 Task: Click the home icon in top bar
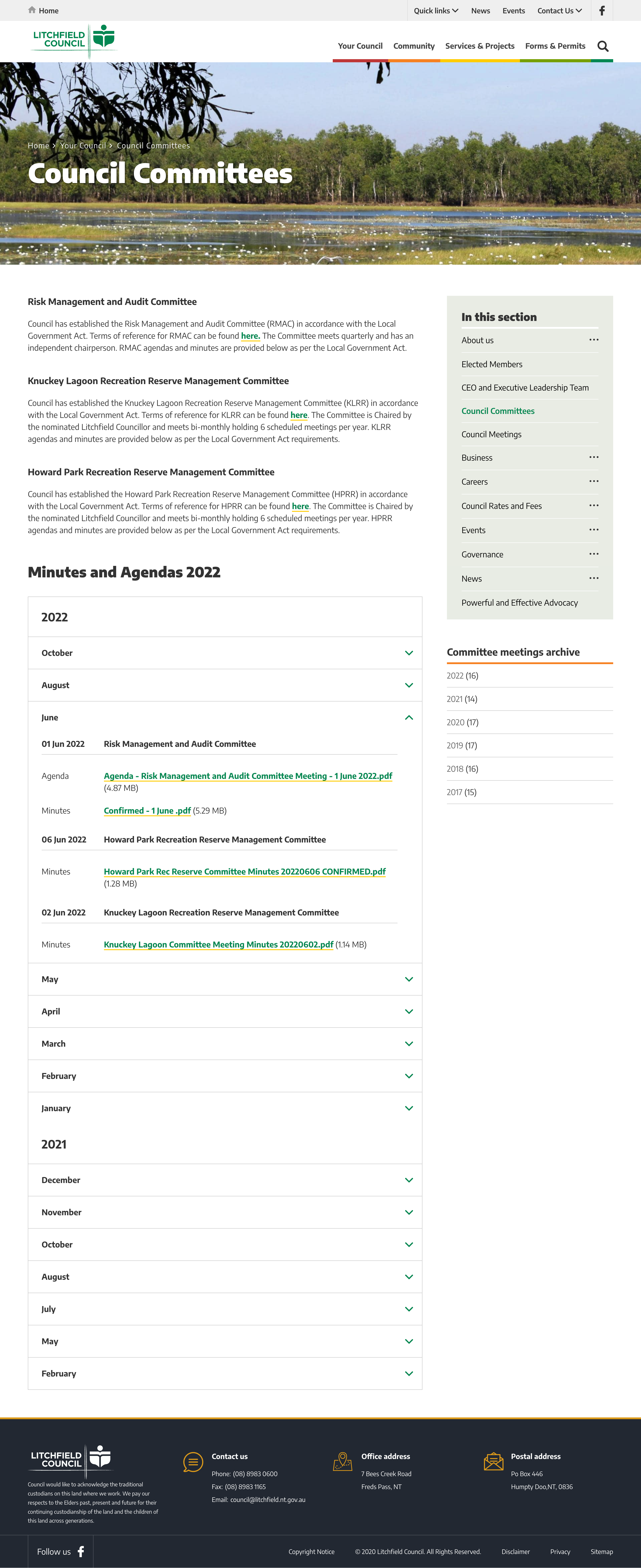(x=32, y=10)
